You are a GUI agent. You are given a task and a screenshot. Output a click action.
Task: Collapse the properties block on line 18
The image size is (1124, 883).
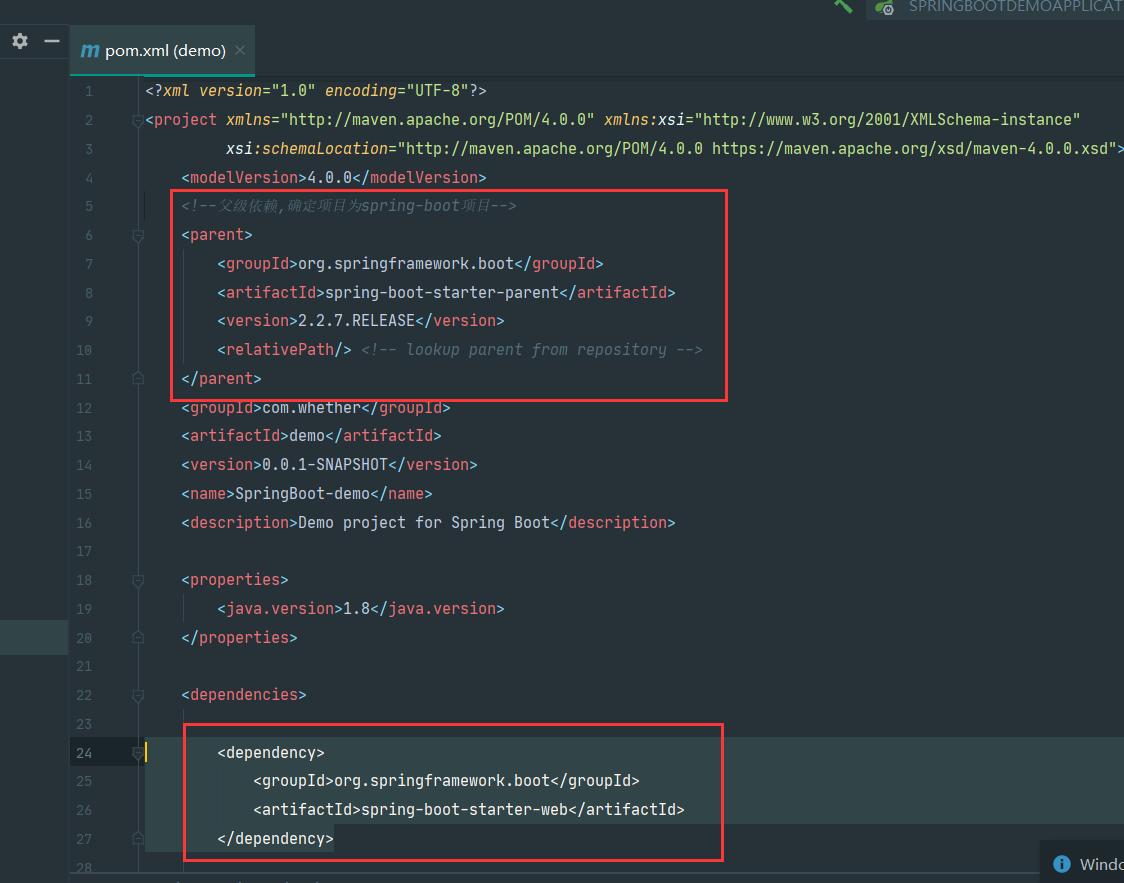click(x=138, y=581)
